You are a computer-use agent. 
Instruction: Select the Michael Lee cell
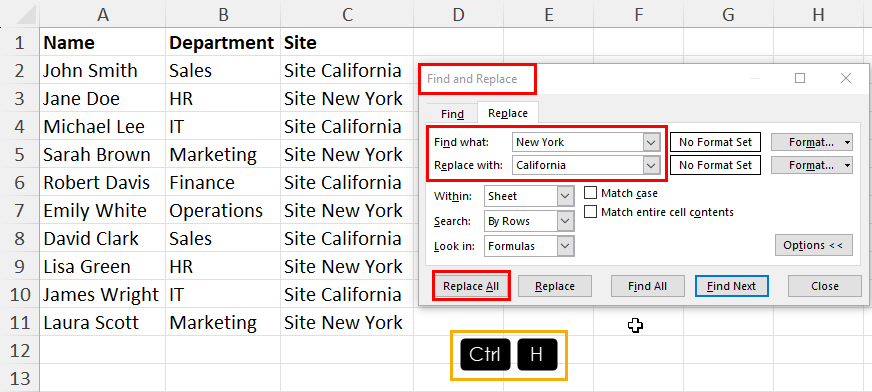click(102, 126)
